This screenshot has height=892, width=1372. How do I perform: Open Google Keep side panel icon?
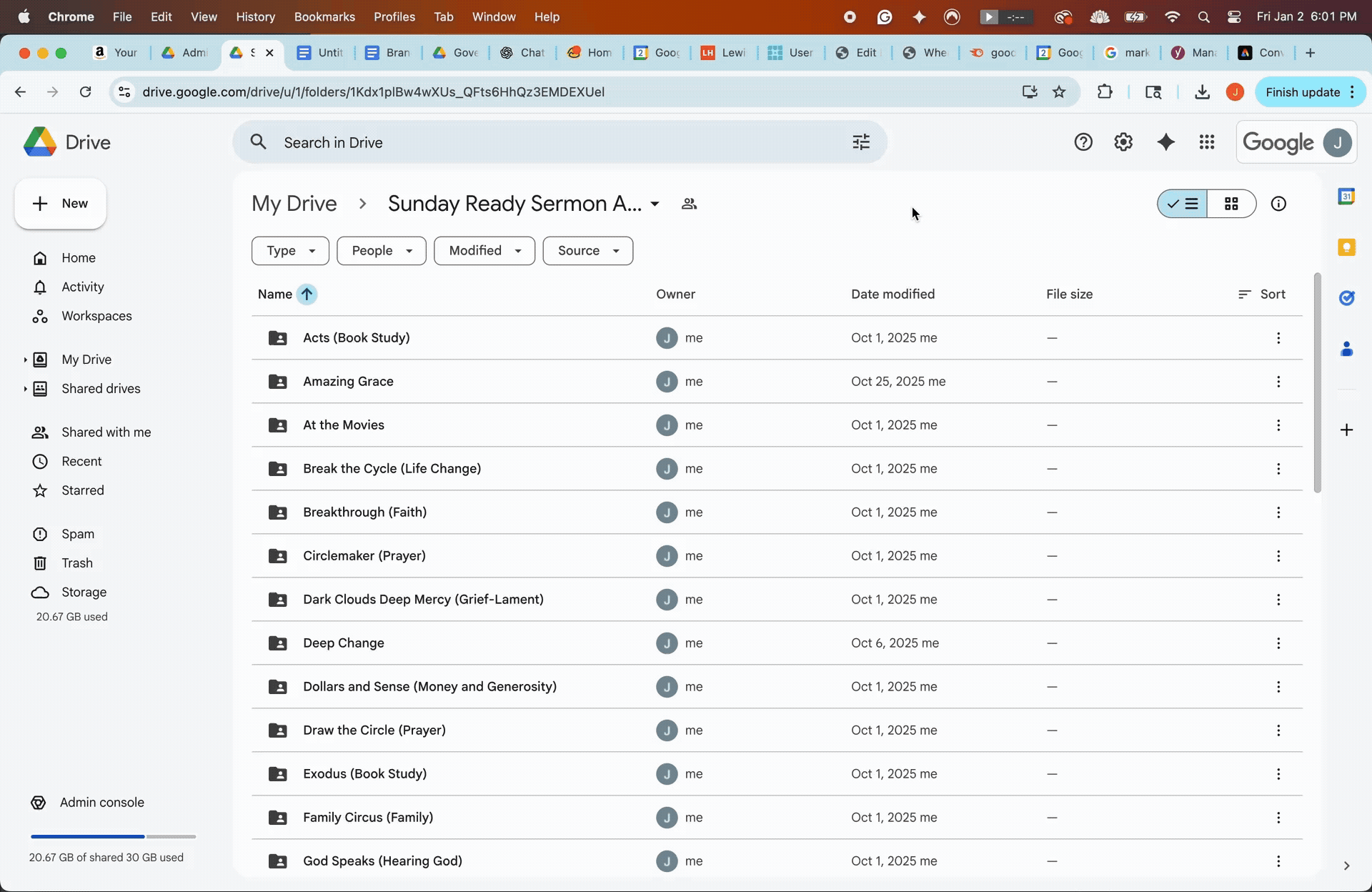pyautogui.click(x=1346, y=247)
